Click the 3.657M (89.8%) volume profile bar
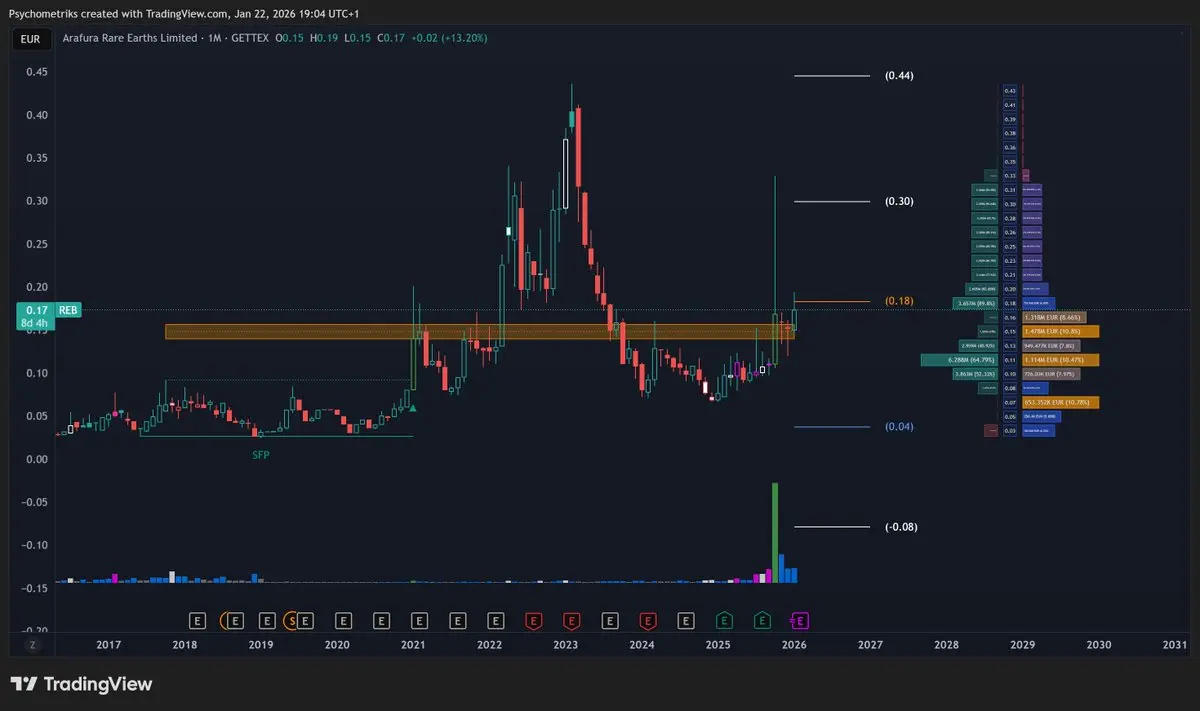The height and width of the screenshot is (711, 1200). pyautogui.click(x=975, y=303)
